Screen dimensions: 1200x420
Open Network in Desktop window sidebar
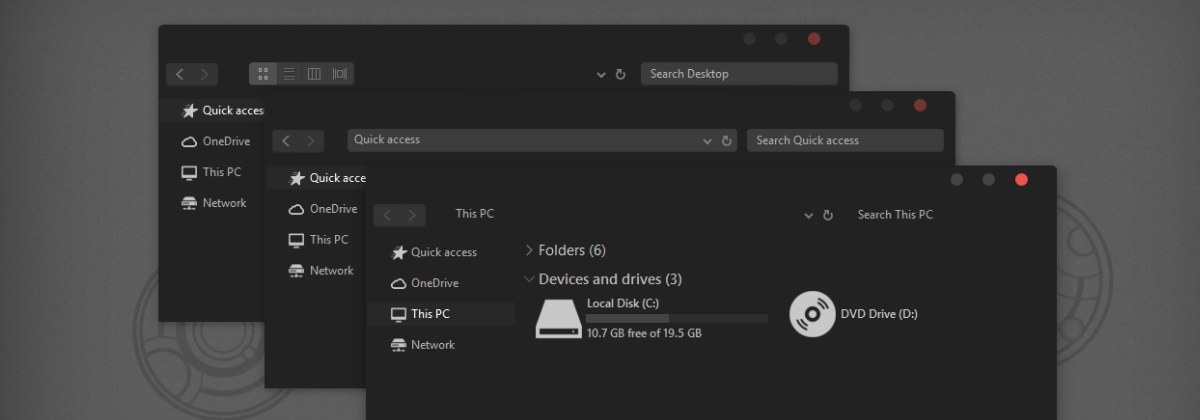pos(224,203)
